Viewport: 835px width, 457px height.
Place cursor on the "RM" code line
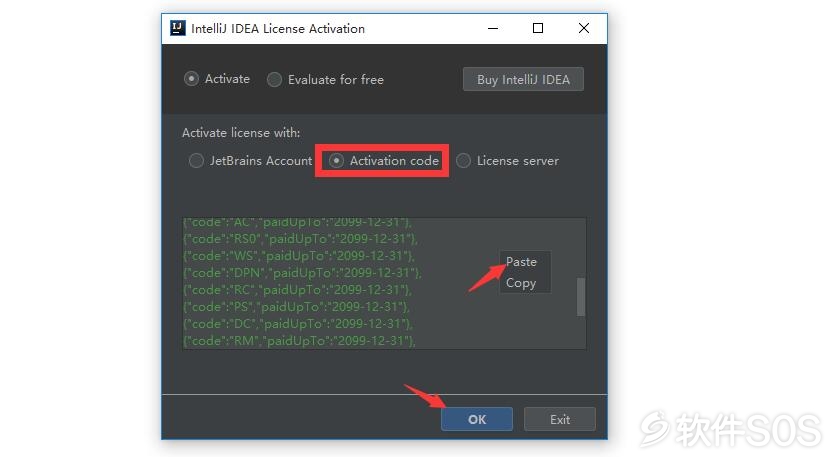pos(299,341)
